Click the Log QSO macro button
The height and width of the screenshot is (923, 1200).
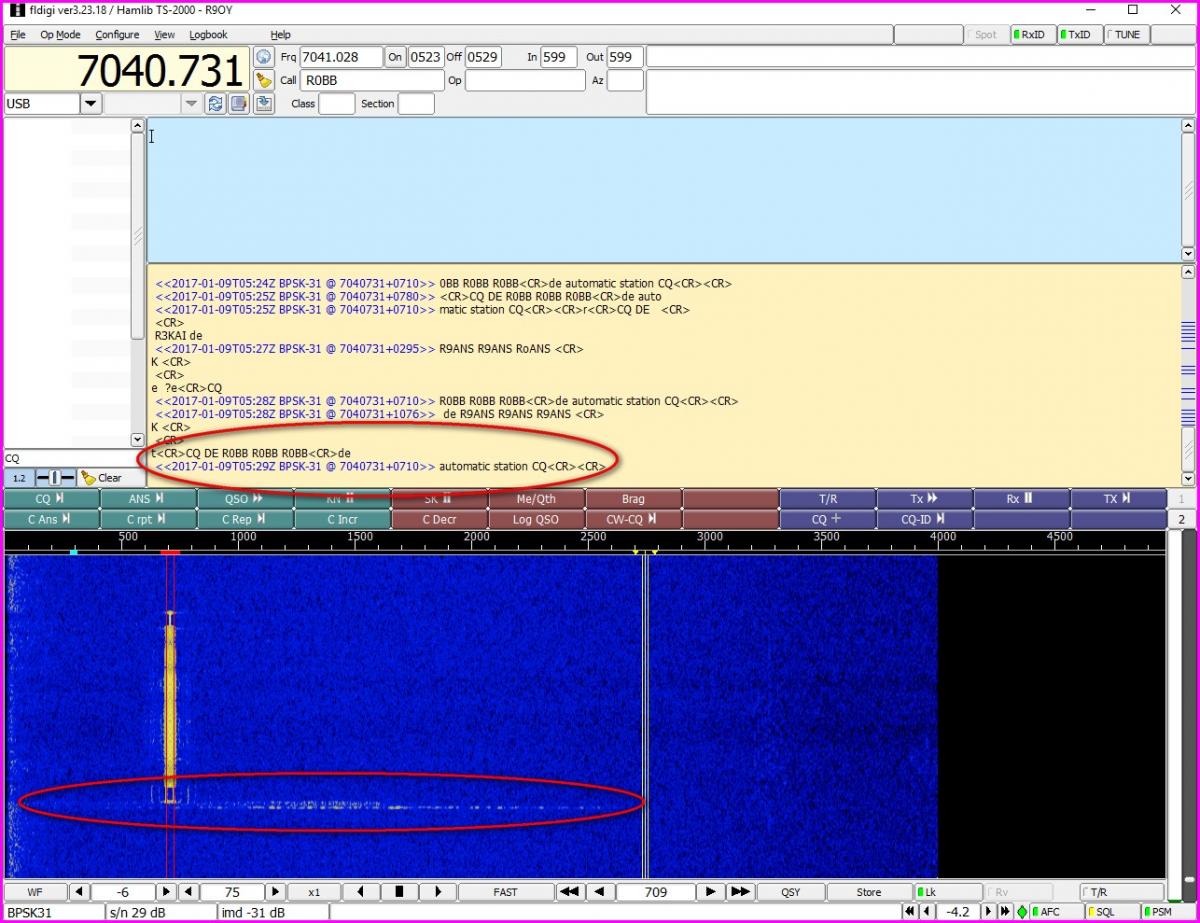pyautogui.click(x=536, y=519)
